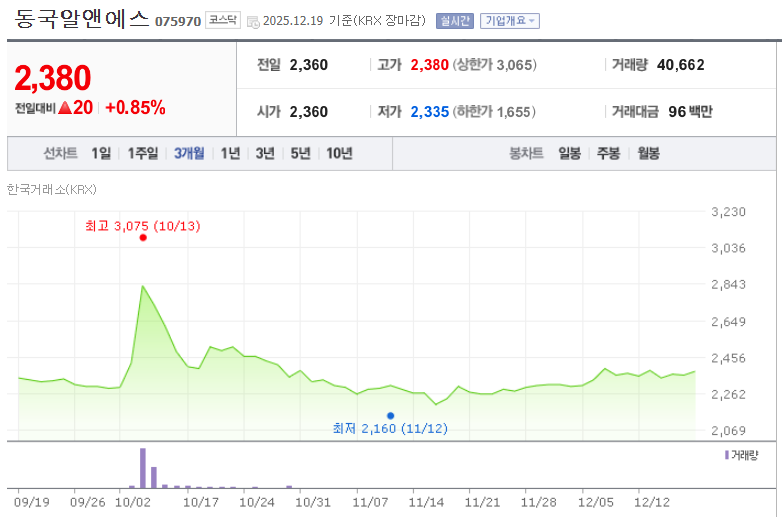Viewport: 782px width, 517px height.
Task: Switch to 주봉 candlestick chart
Action: pos(608,154)
